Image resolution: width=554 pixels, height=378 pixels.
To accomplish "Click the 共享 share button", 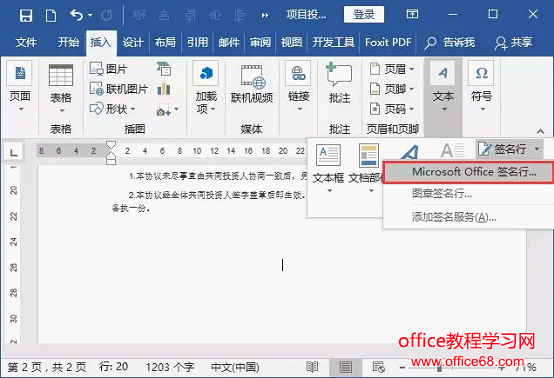I will pos(513,42).
